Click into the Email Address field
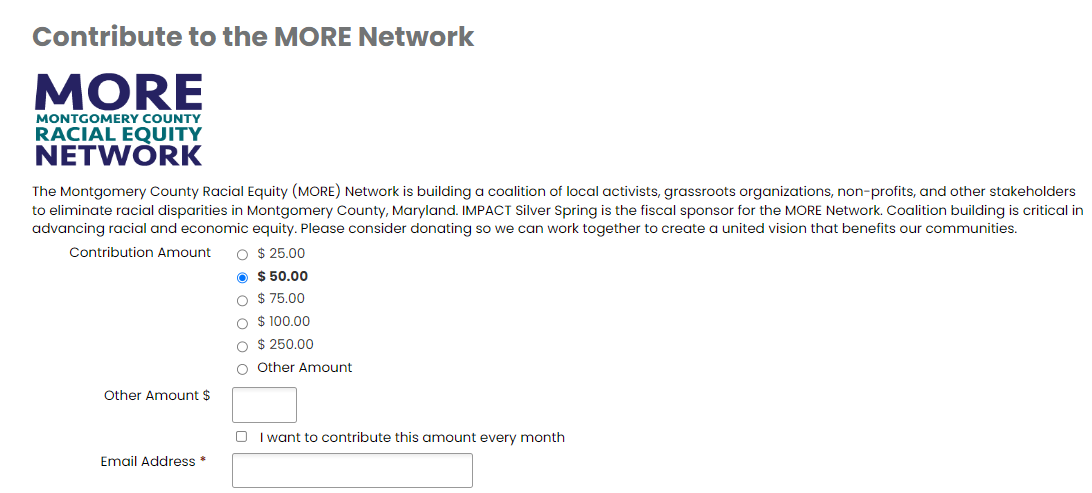This screenshot has width=1092, height=493. coord(352,470)
